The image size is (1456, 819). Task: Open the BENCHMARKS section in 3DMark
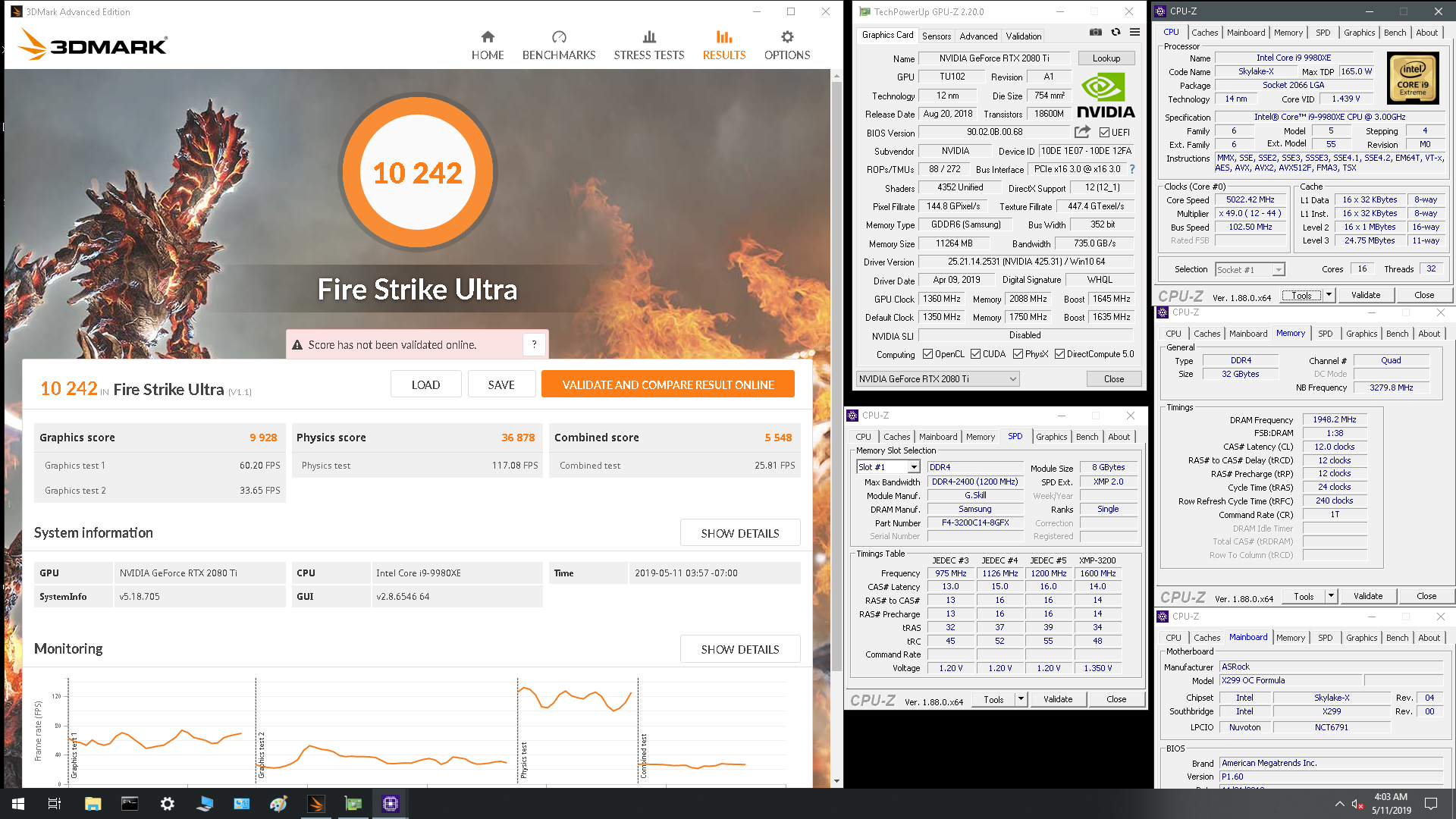(559, 45)
